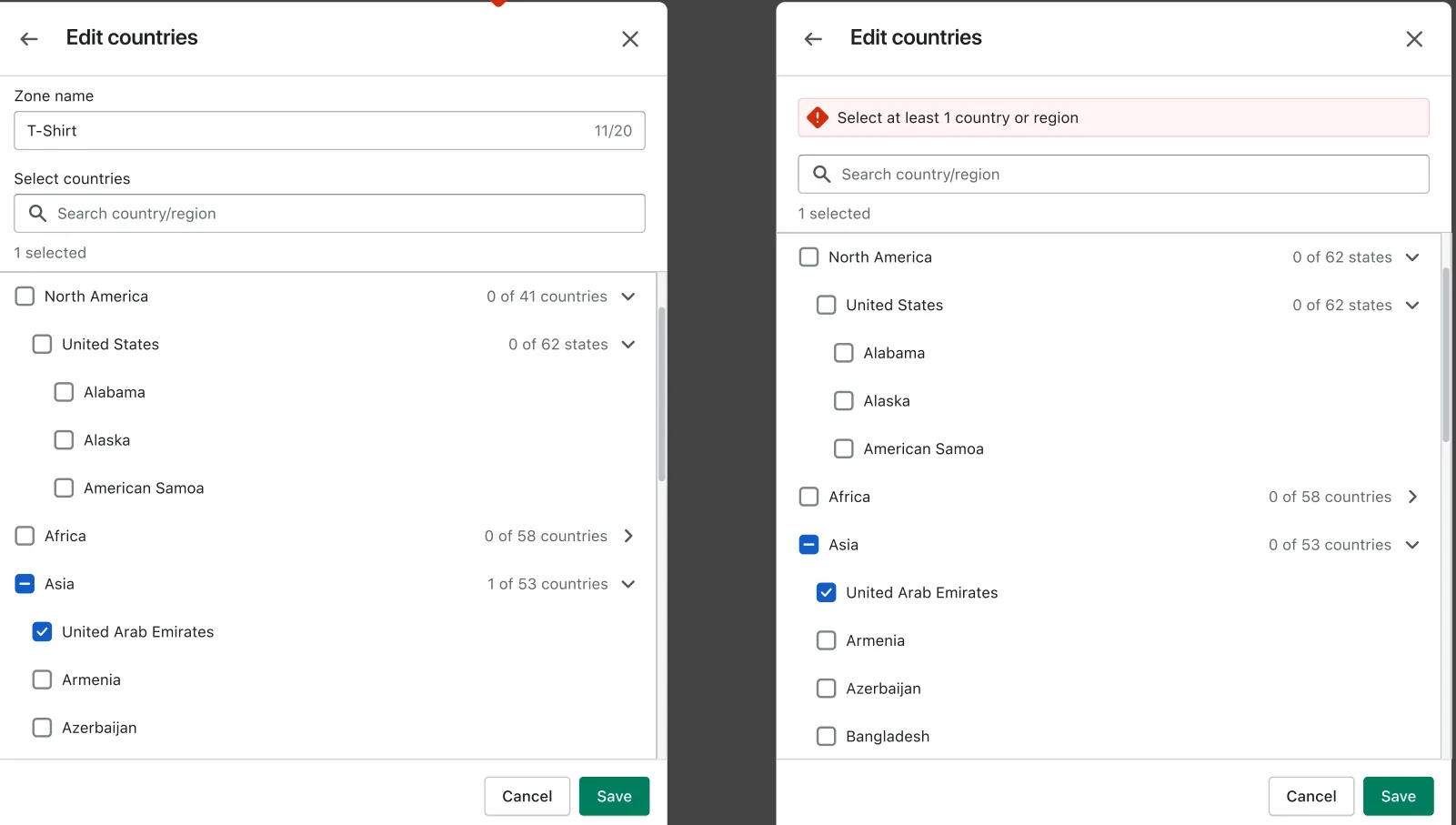Check Azerbaijan in right panel

[826, 689]
